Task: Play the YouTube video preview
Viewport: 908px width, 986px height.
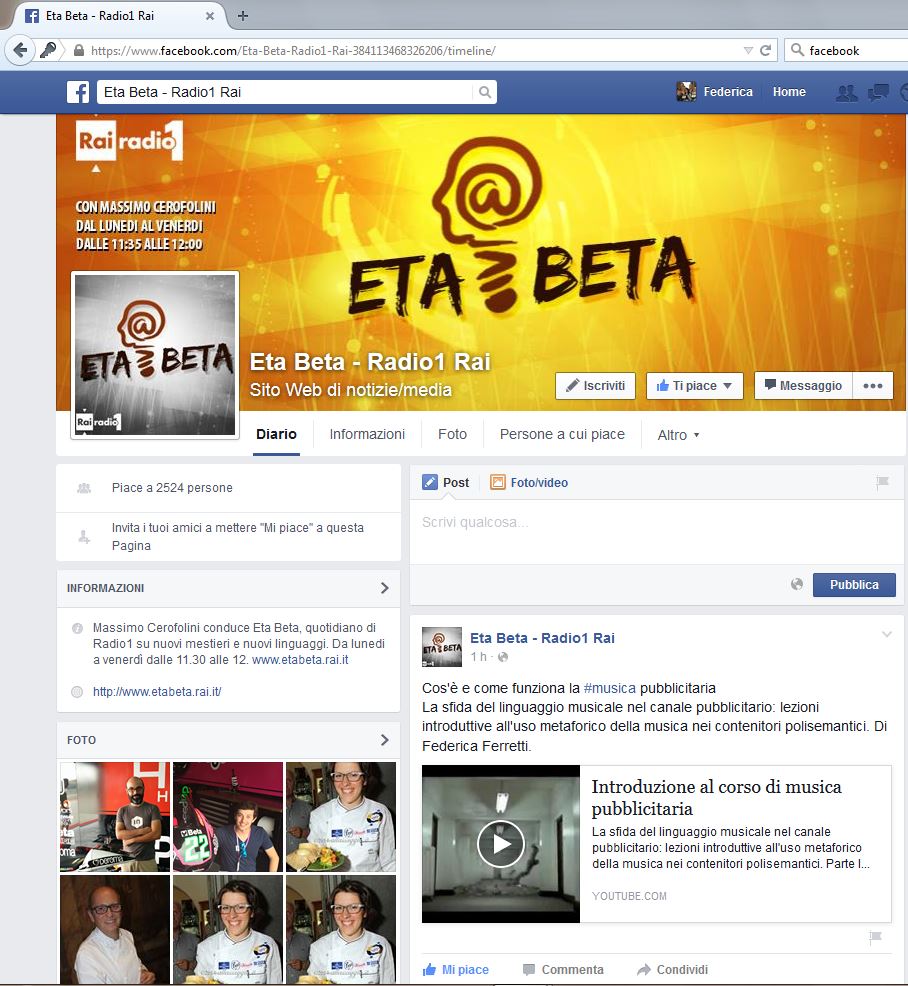Action: click(501, 844)
